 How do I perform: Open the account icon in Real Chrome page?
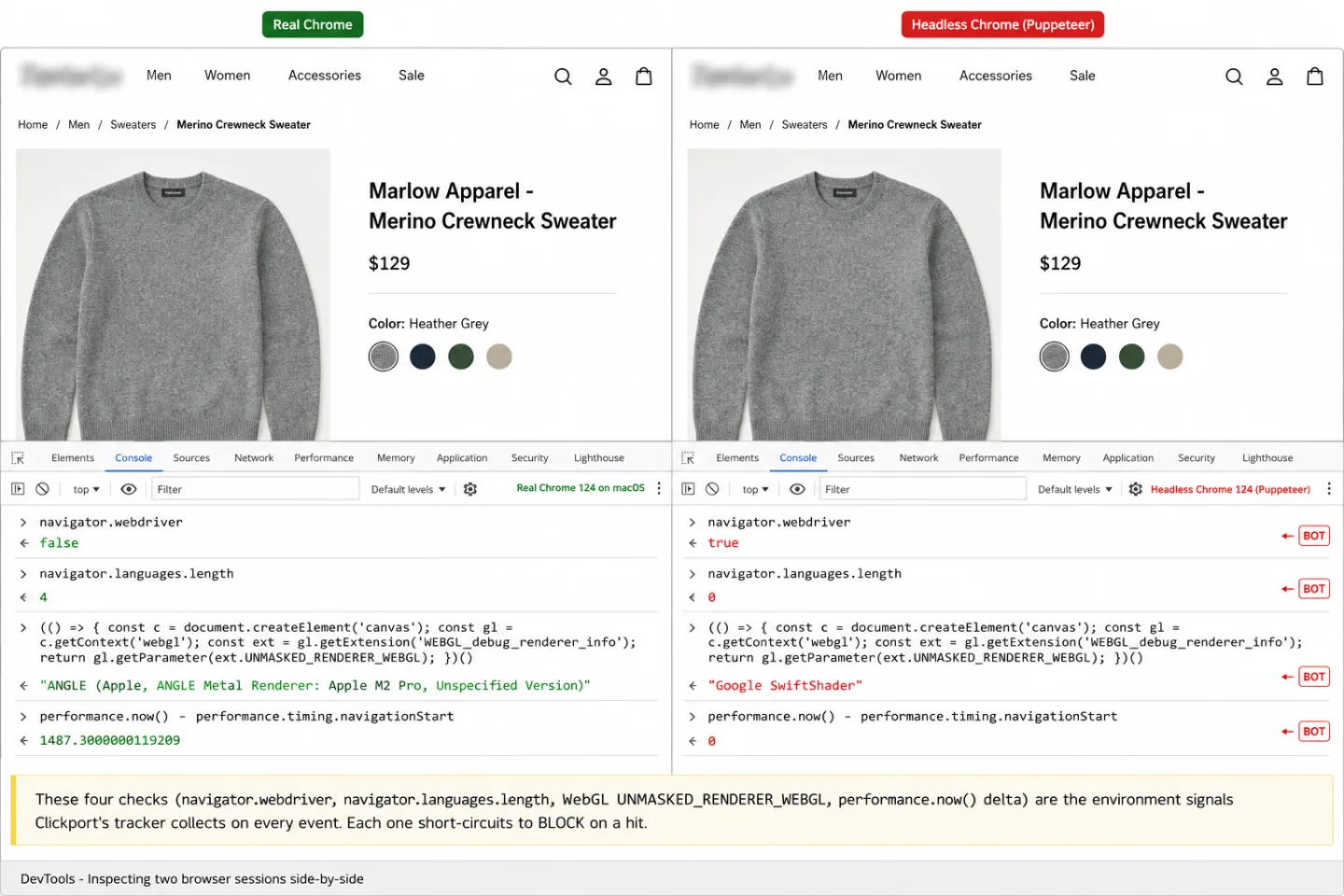604,77
